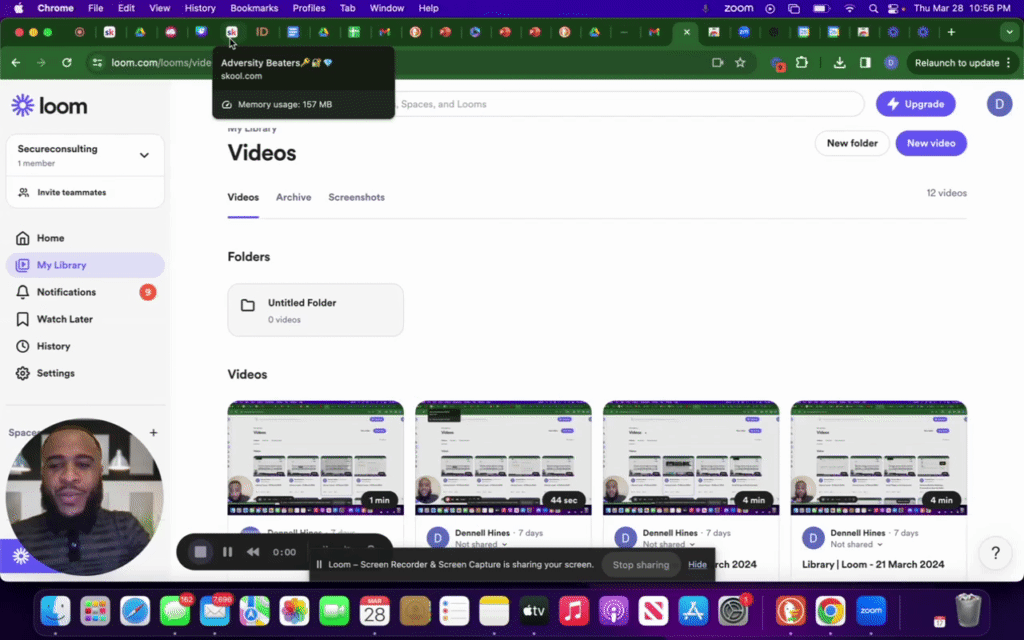The image size is (1024, 640).
Task: Open Spotlight search in menu bar
Action: click(x=873, y=8)
